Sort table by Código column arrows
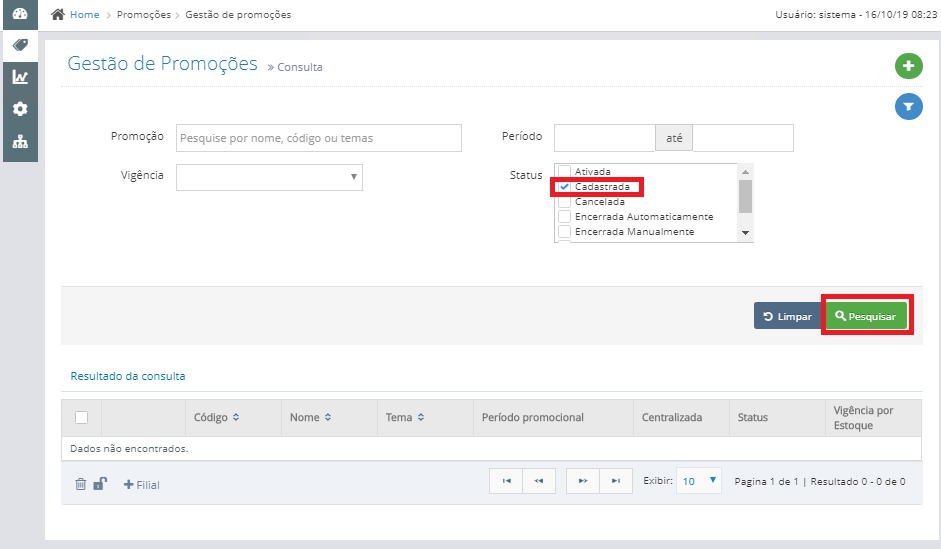Screen dimensions: 941x549 coord(236,417)
